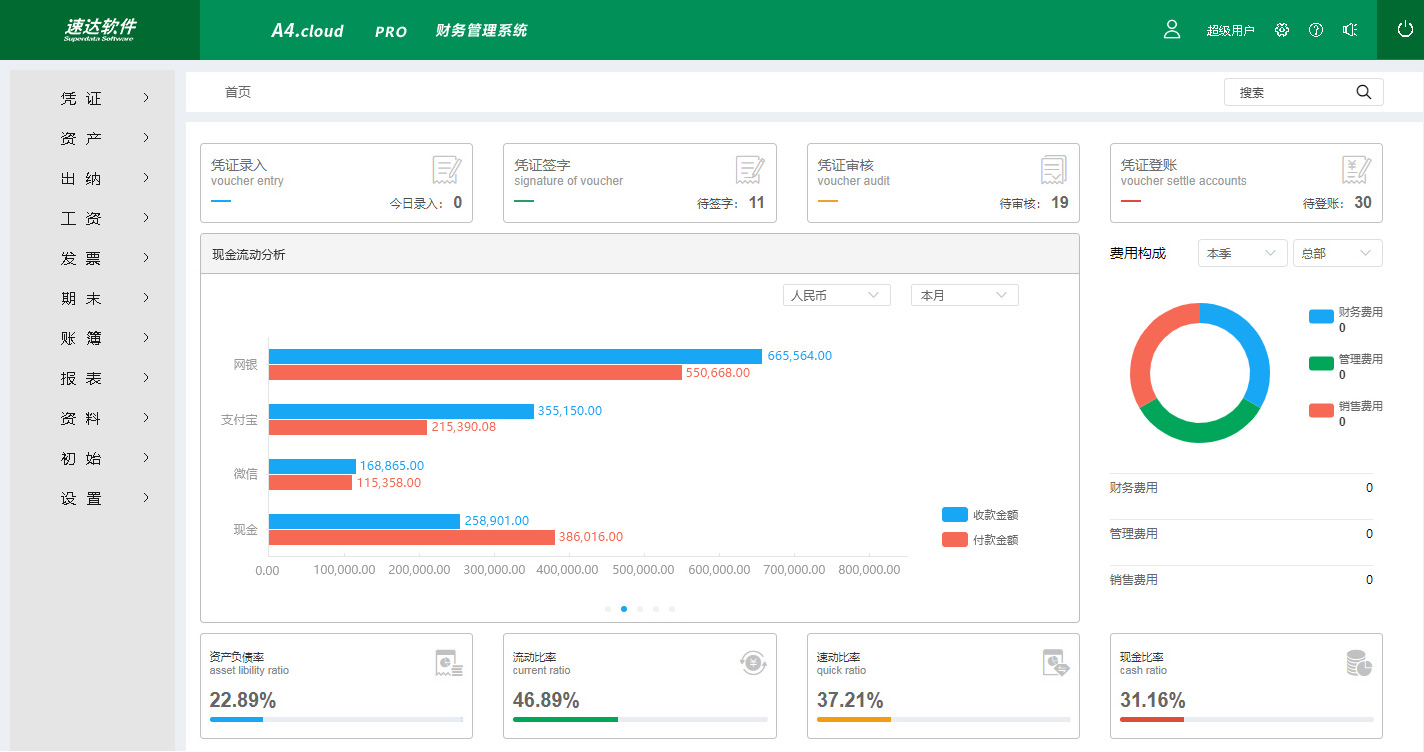Click the search magnifier icon
The height and width of the screenshot is (752, 1424).
1363,92
